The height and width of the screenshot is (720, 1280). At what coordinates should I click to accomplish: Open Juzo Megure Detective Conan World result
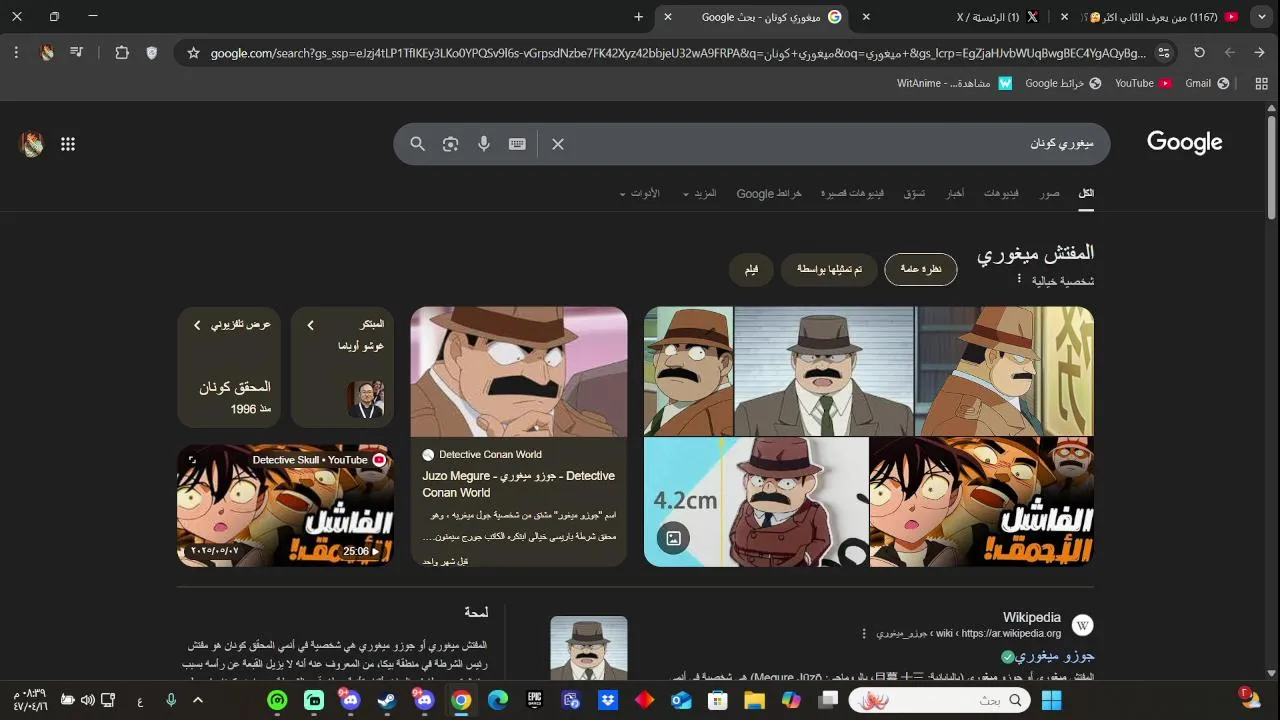pyautogui.click(x=518, y=484)
